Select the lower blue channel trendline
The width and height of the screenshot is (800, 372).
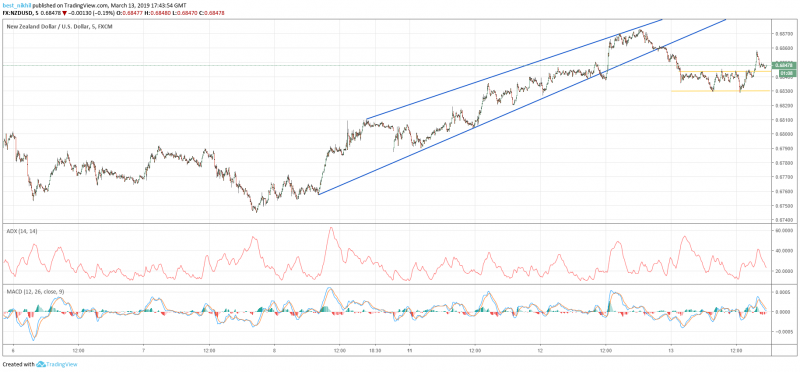click(x=521, y=107)
